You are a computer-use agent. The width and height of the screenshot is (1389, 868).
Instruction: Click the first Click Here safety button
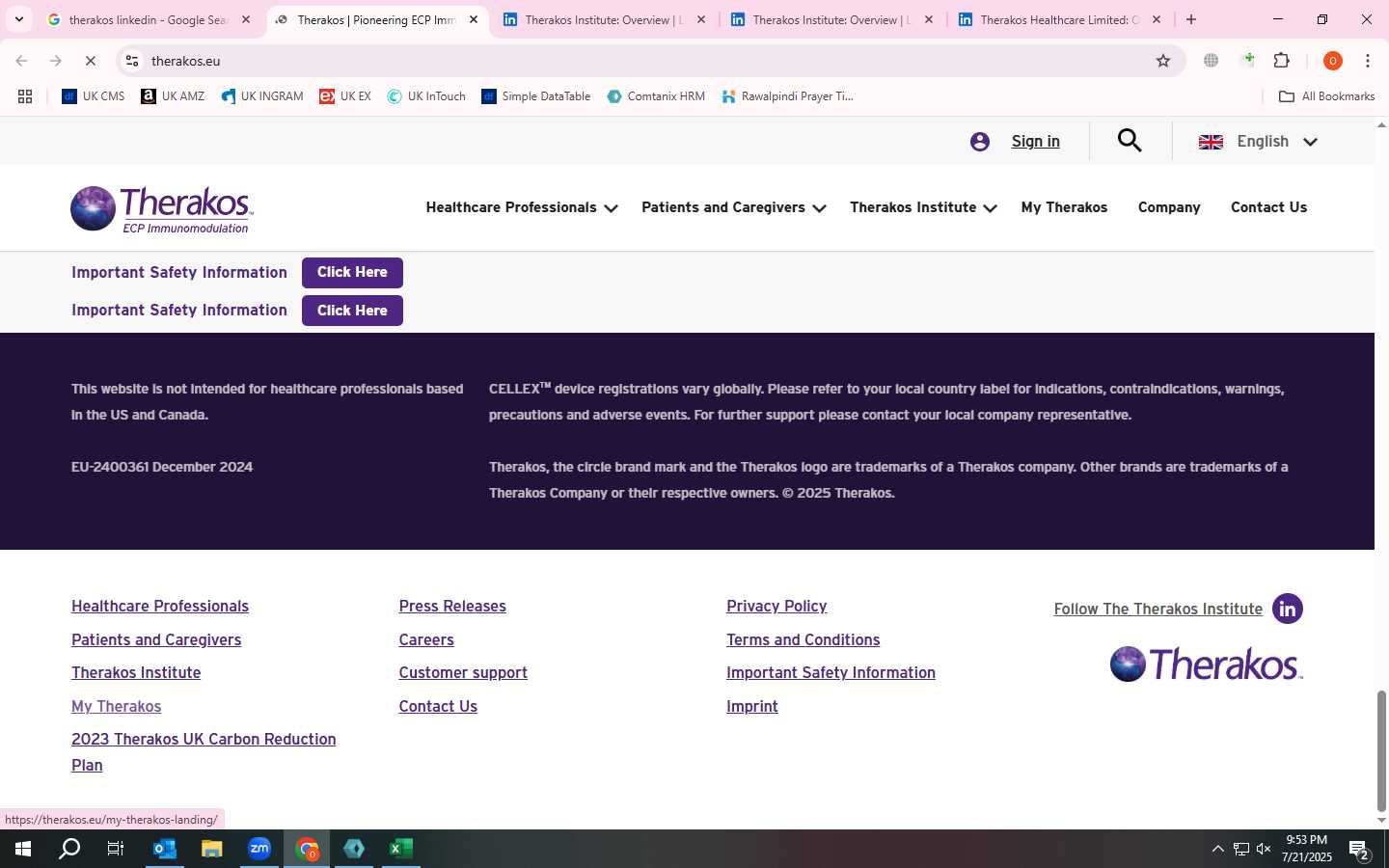click(352, 273)
